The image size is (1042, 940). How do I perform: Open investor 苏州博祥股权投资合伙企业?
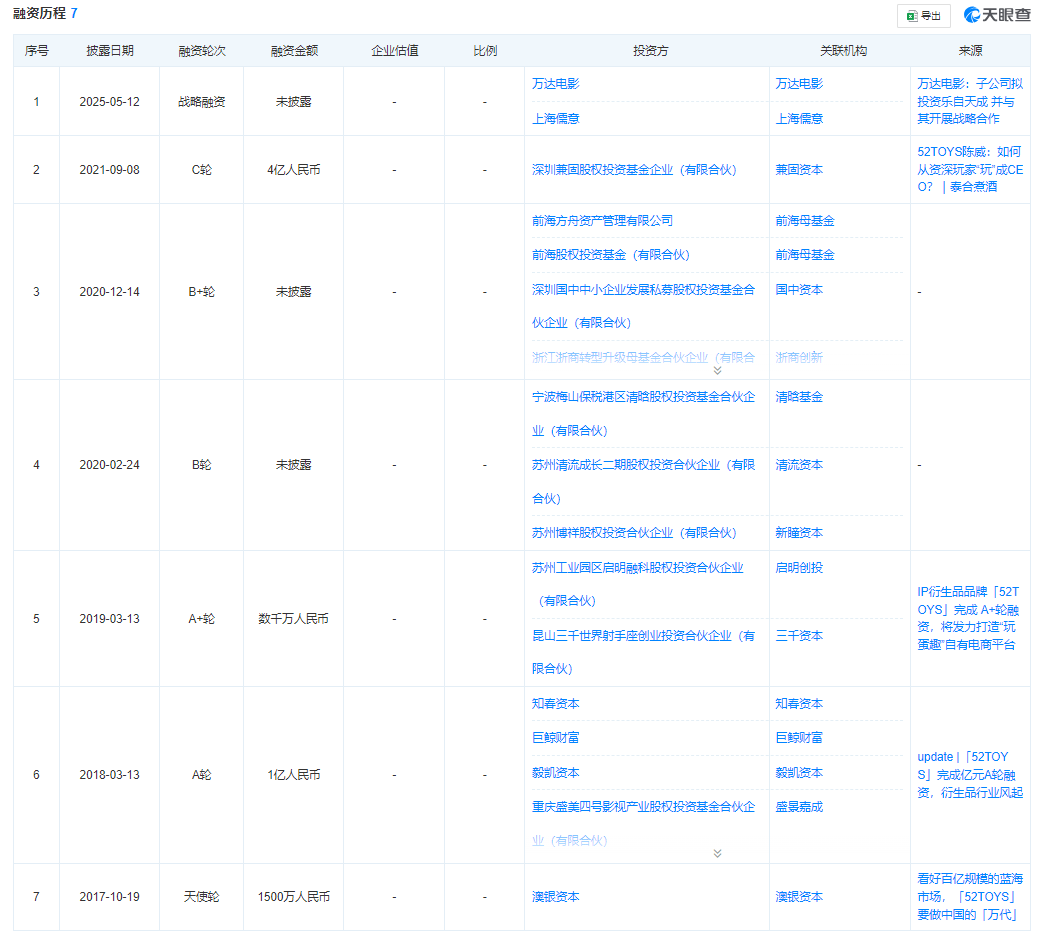pyautogui.click(x=634, y=533)
